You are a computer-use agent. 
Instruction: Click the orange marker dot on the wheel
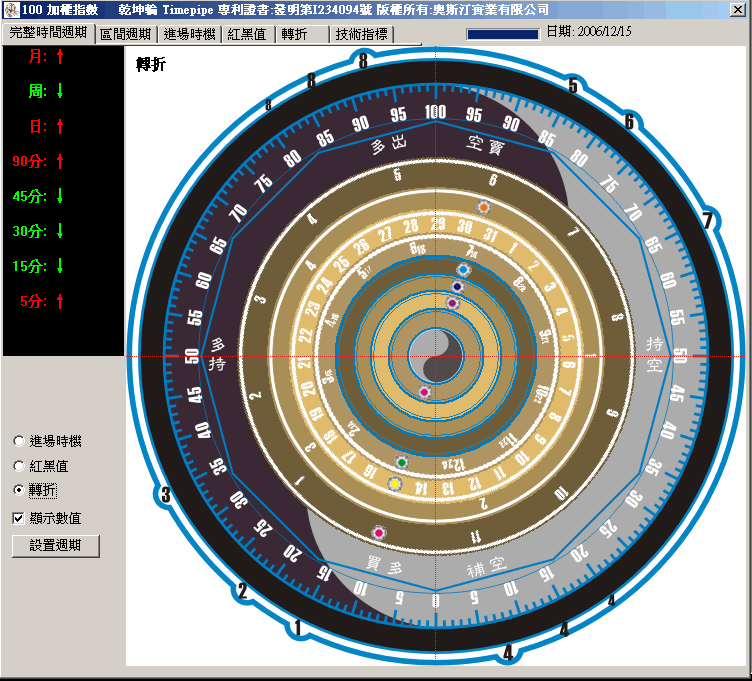pos(484,207)
